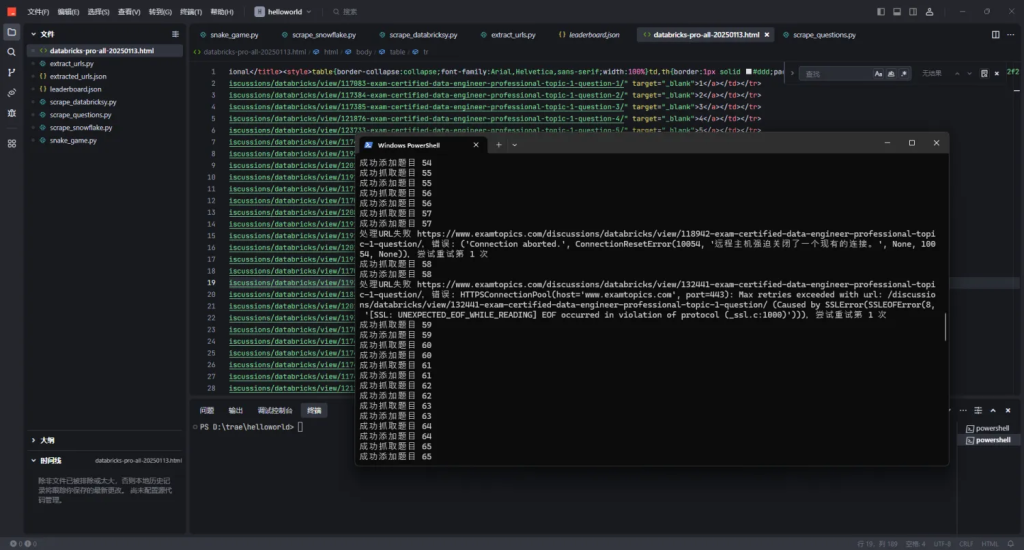Screen dimensions: 1024x550
Task: Click the html breadcrumb segment
Action: coord(330,52)
